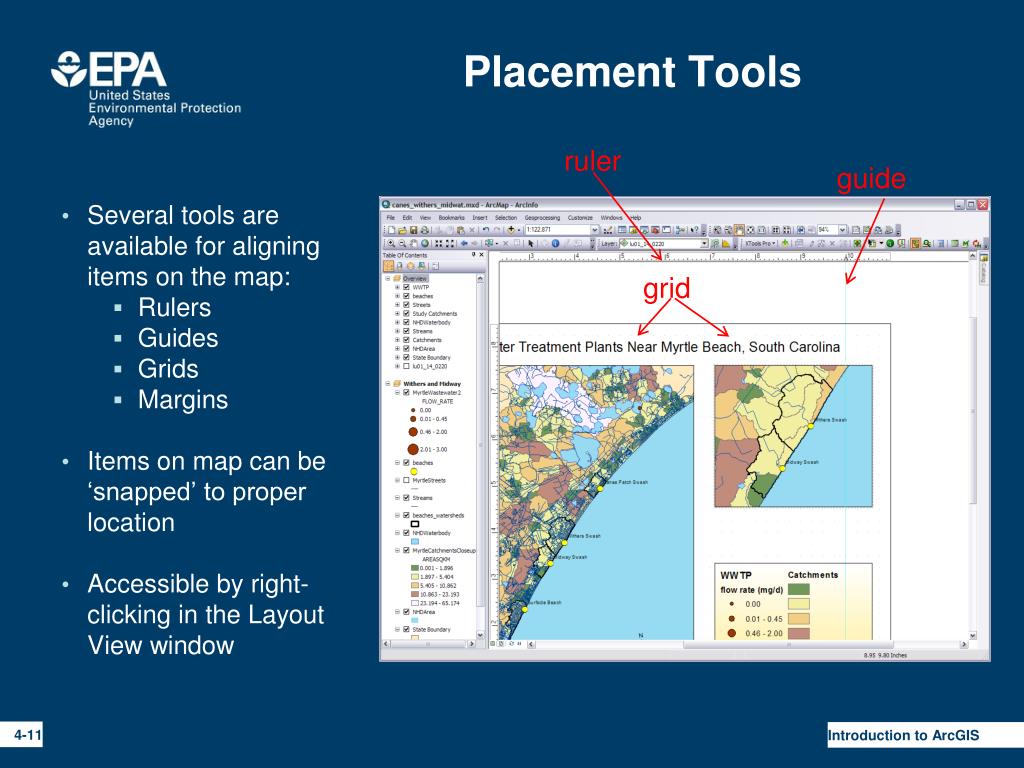Expand the WWTP layer node
The image size is (1024, 768).
click(x=397, y=287)
